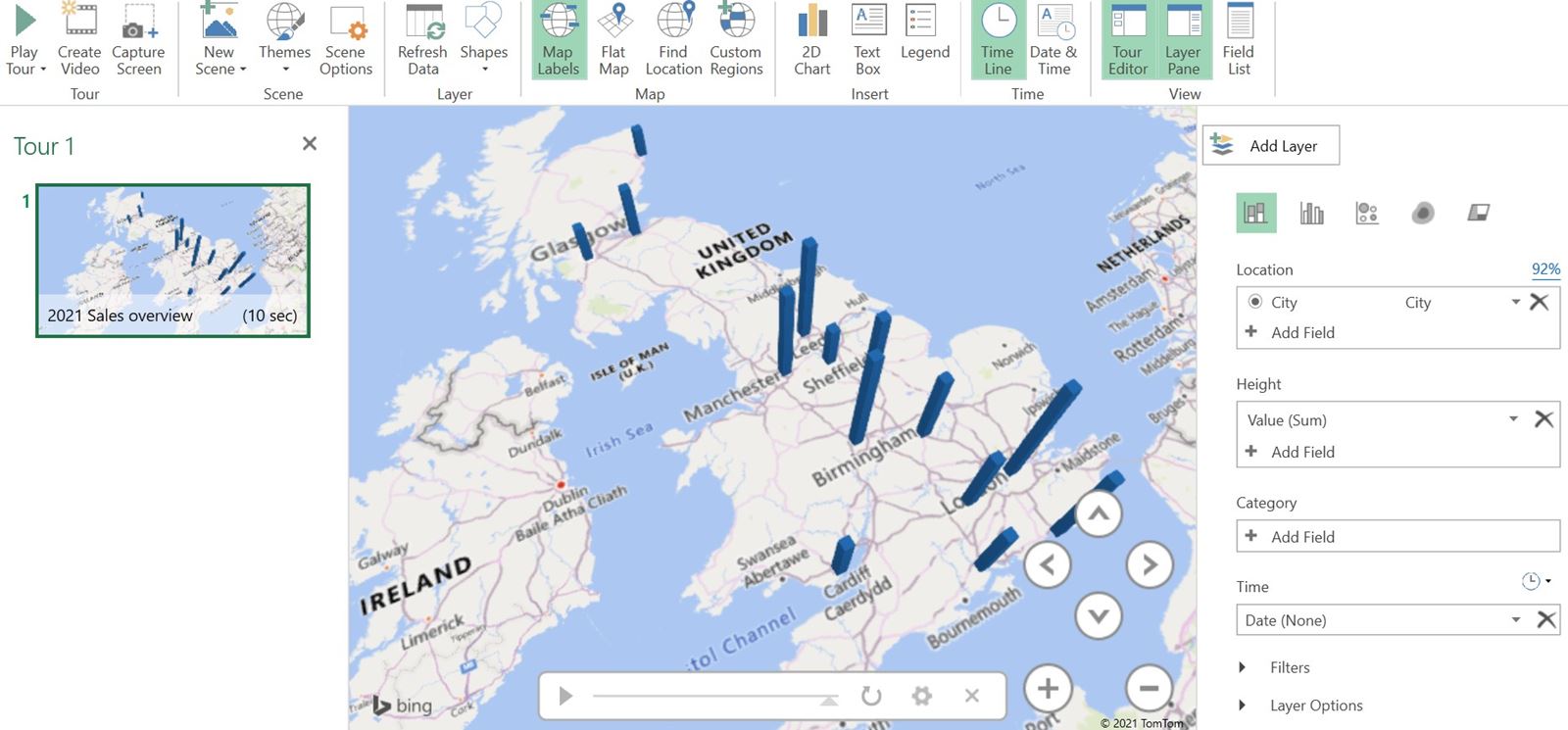Toggle the Layer Pane view

tap(1183, 39)
